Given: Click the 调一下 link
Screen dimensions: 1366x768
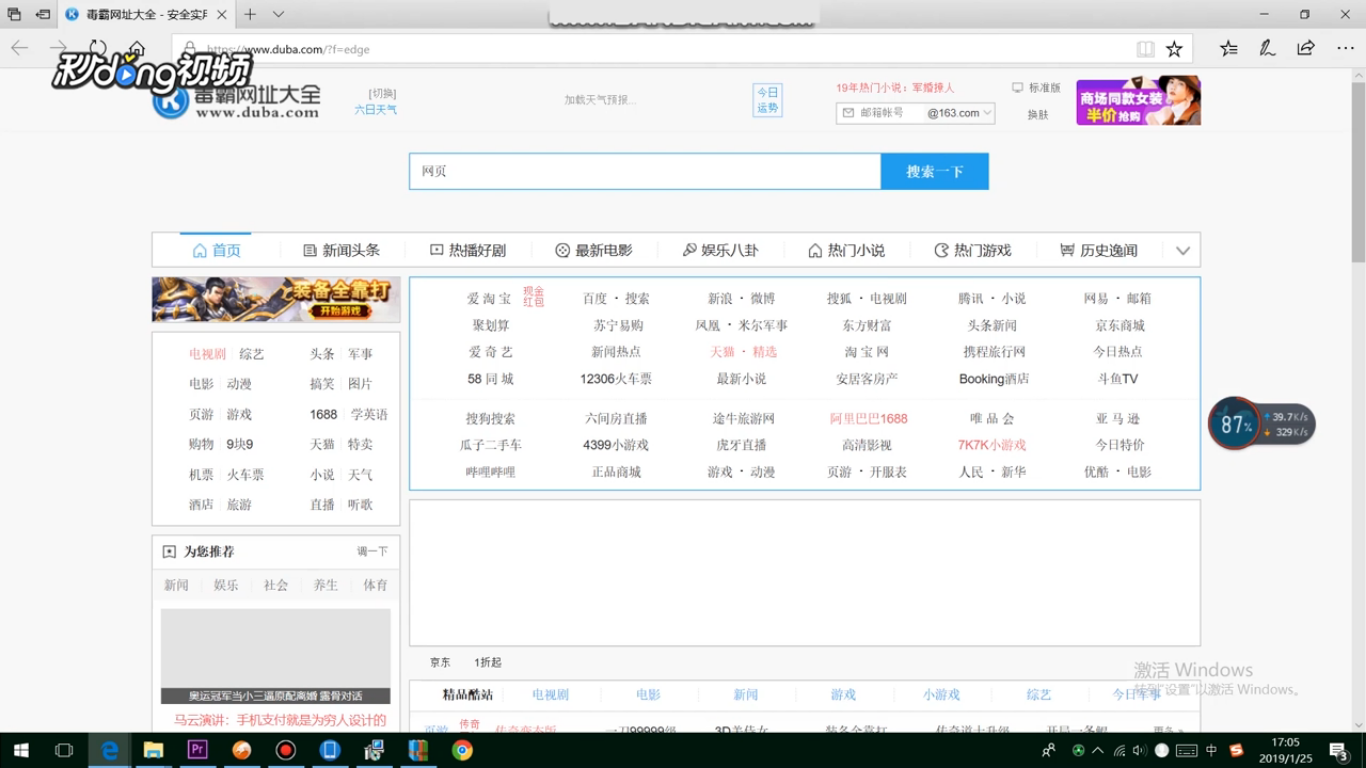Looking at the screenshot, I should coord(372,551).
